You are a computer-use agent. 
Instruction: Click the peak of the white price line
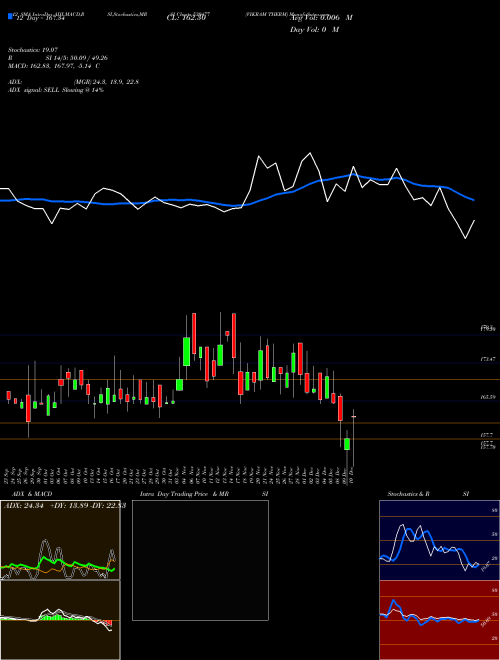(x=311, y=153)
